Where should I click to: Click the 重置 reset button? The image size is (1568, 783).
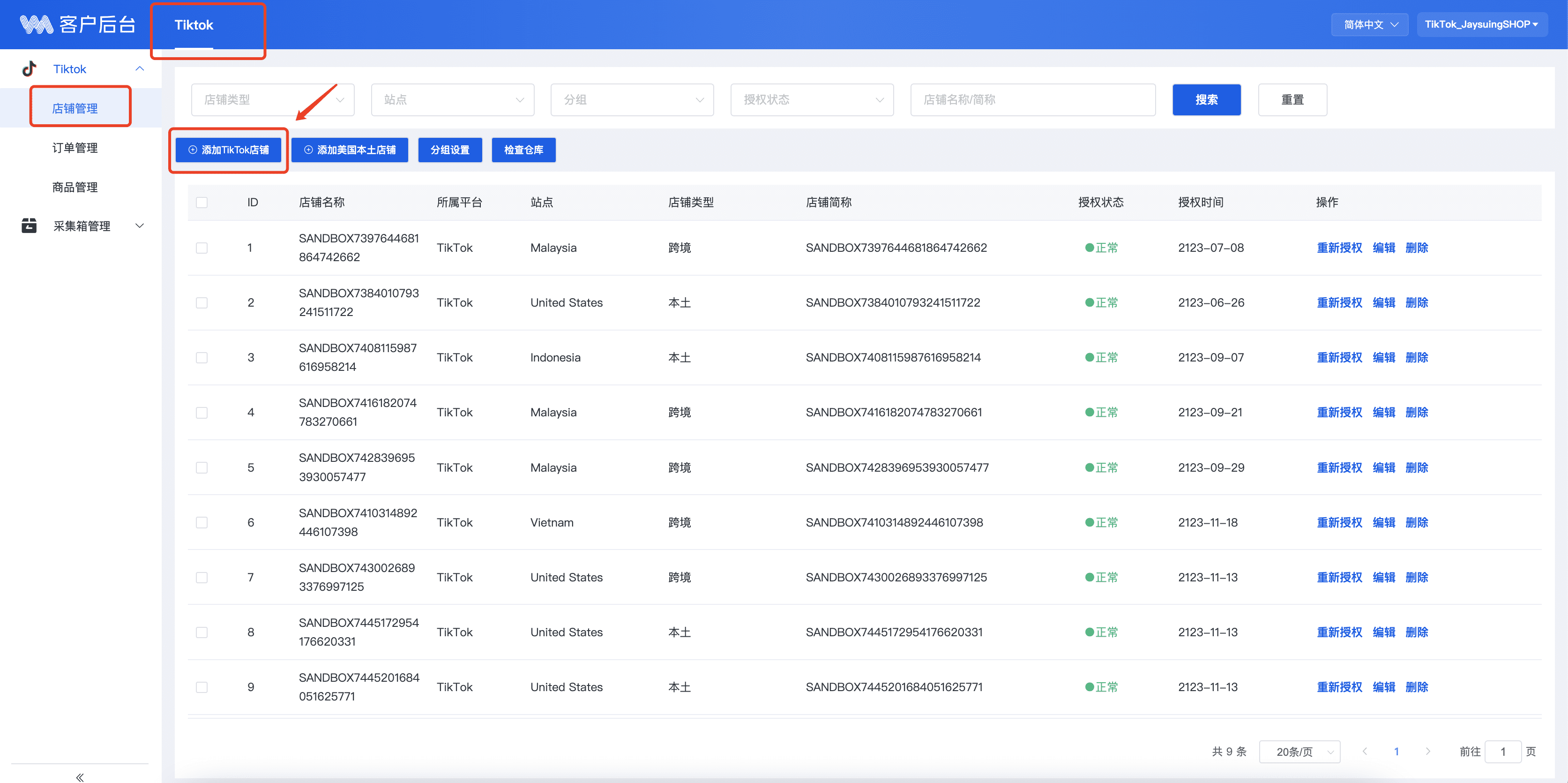[1292, 100]
